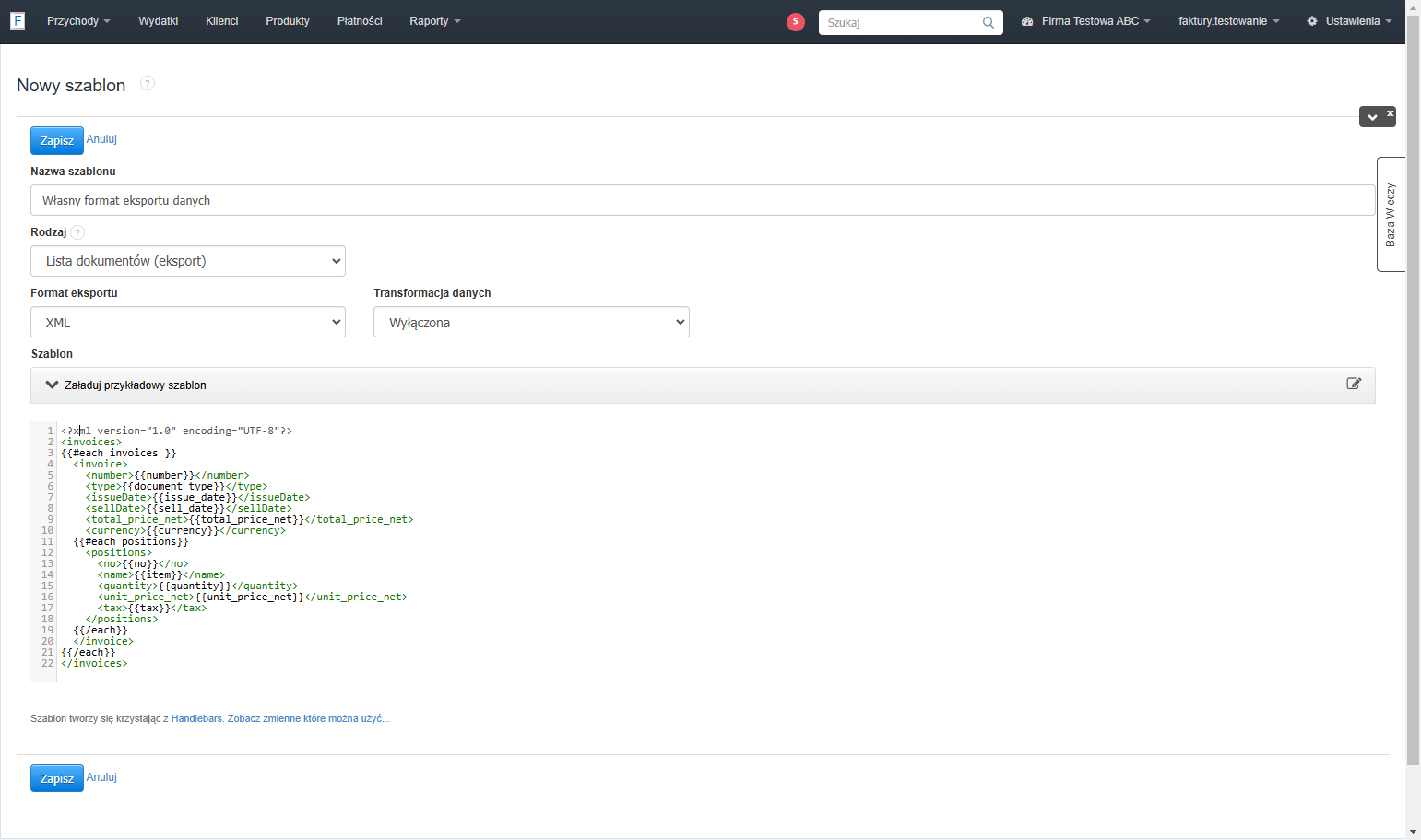Viewport: 1421px width, 840px height.
Task: Click the F logo home icon
Action: coord(18,20)
